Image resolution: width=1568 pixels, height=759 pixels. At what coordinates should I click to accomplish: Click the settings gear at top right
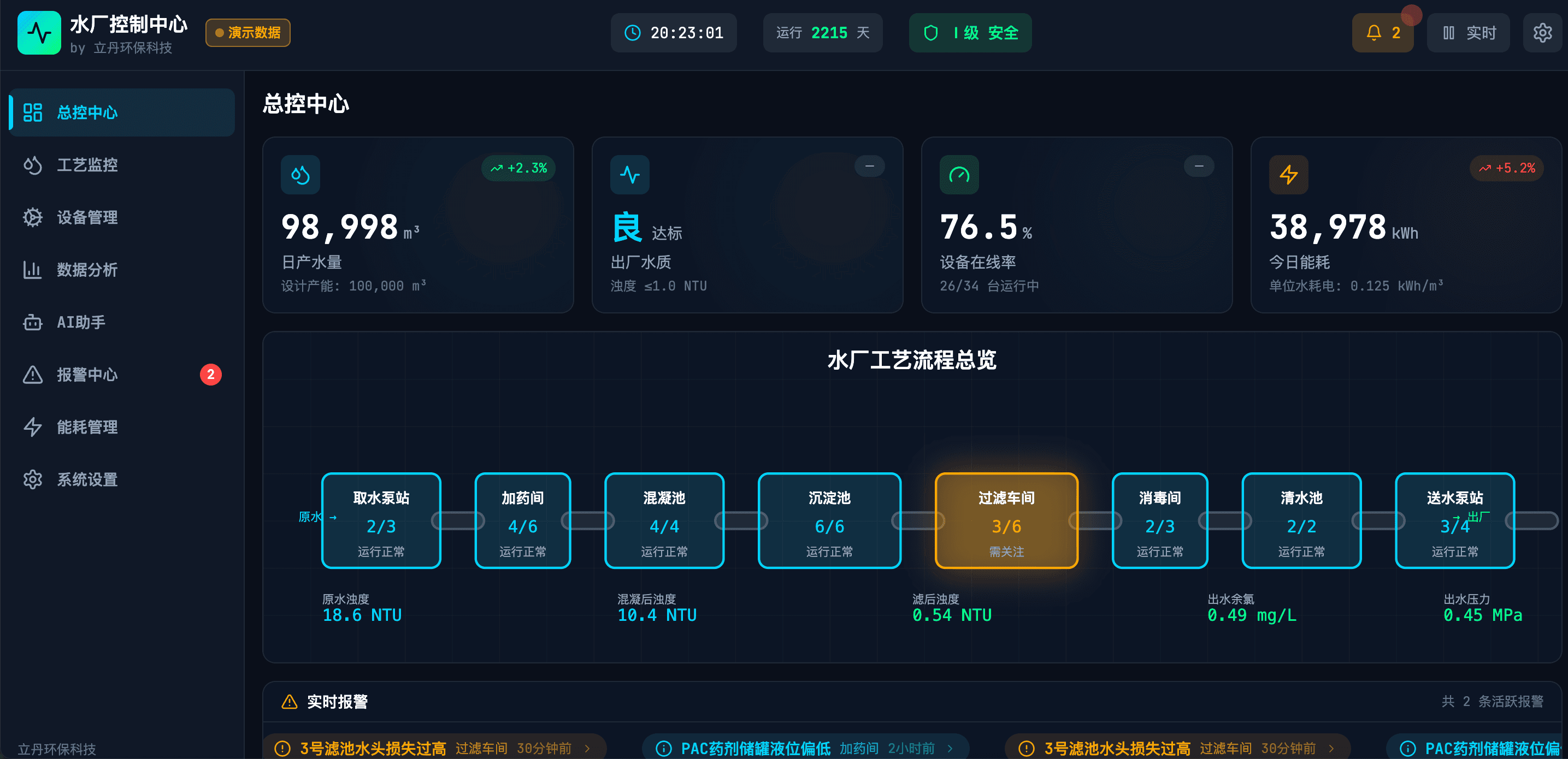1543,33
